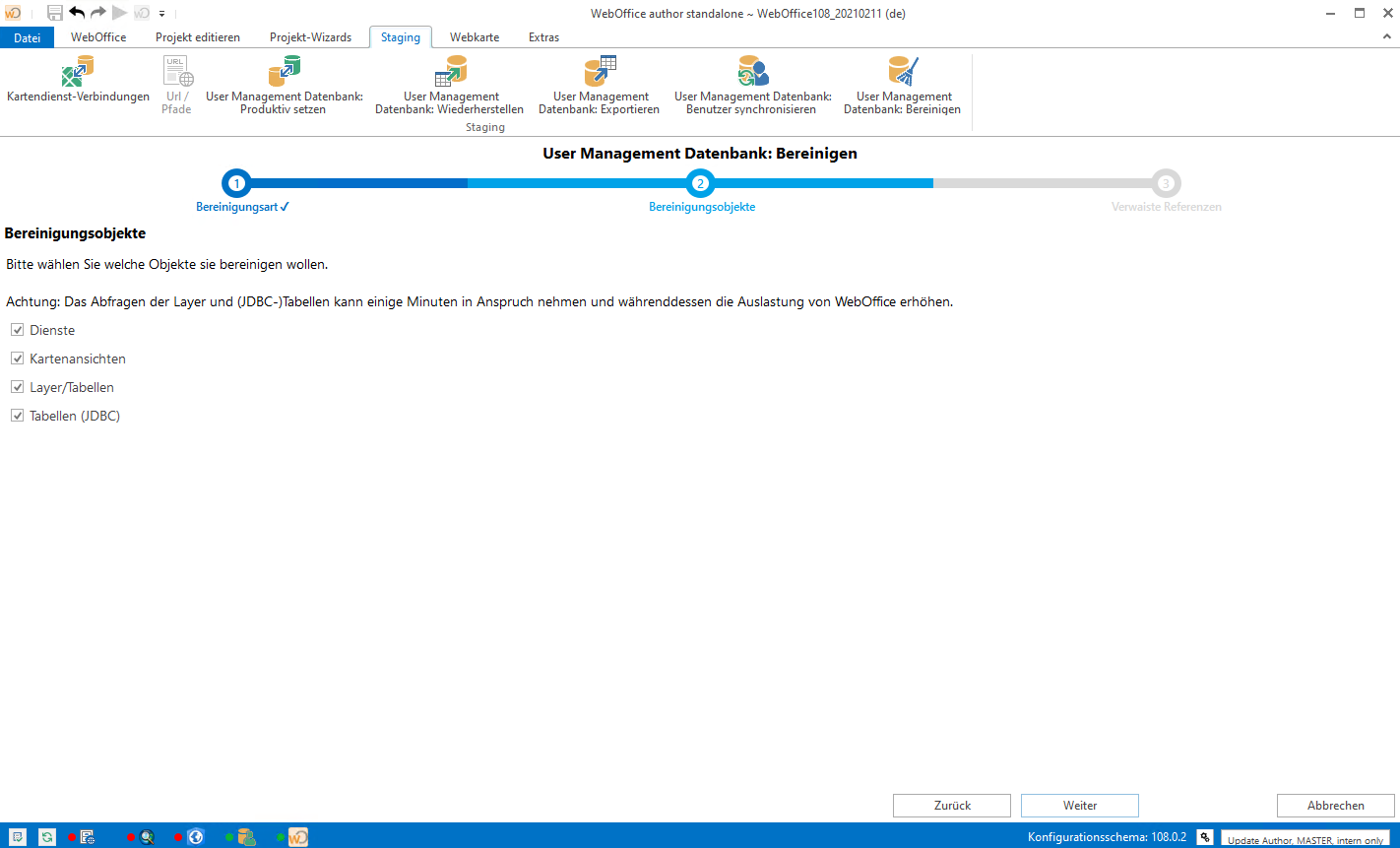Run User Management Datenbank: Benutzer synchronisieren
Image resolution: width=1400 pixels, height=848 pixels.
click(x=752, y=86)
